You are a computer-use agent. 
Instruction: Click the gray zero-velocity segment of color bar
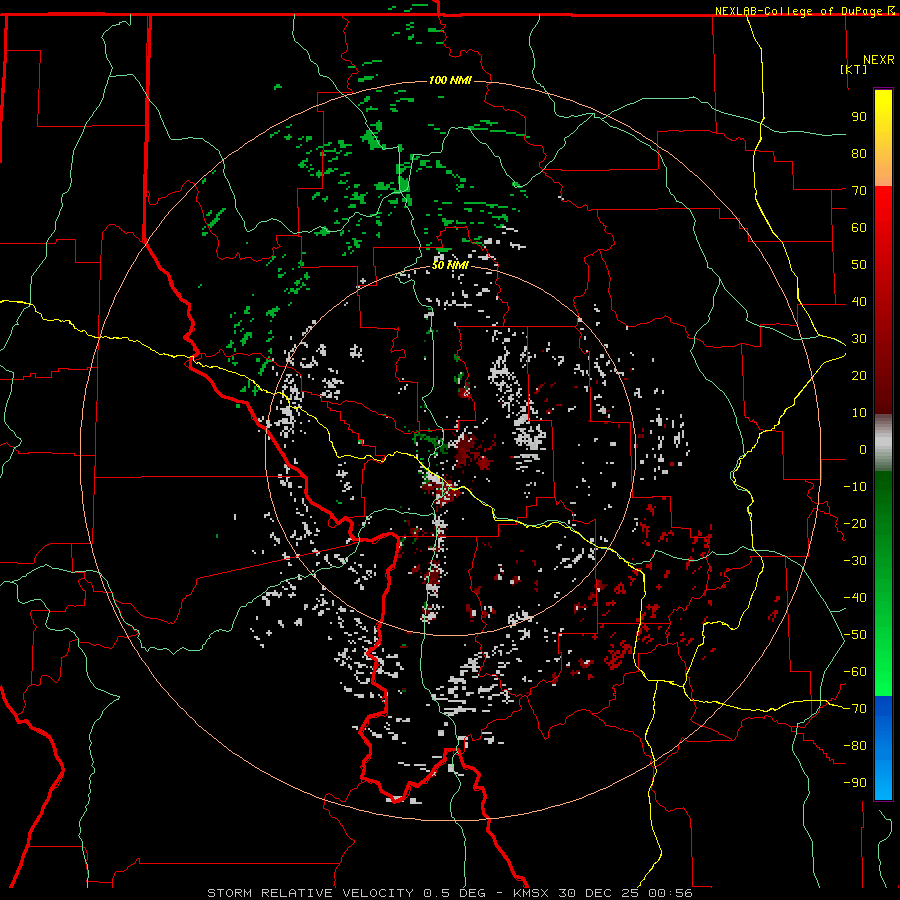coord(883,443)
